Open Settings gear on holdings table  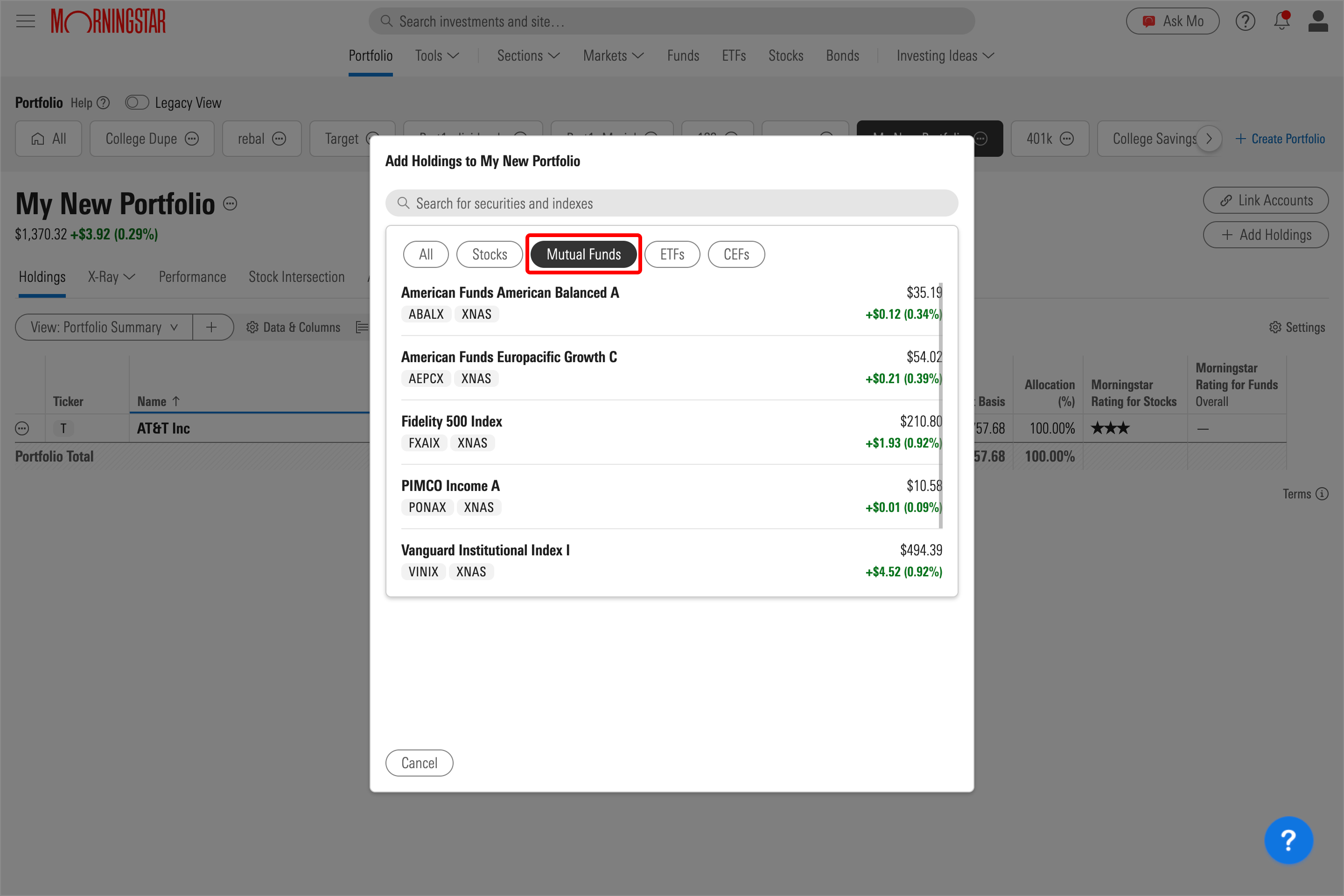click(1296, 328)
